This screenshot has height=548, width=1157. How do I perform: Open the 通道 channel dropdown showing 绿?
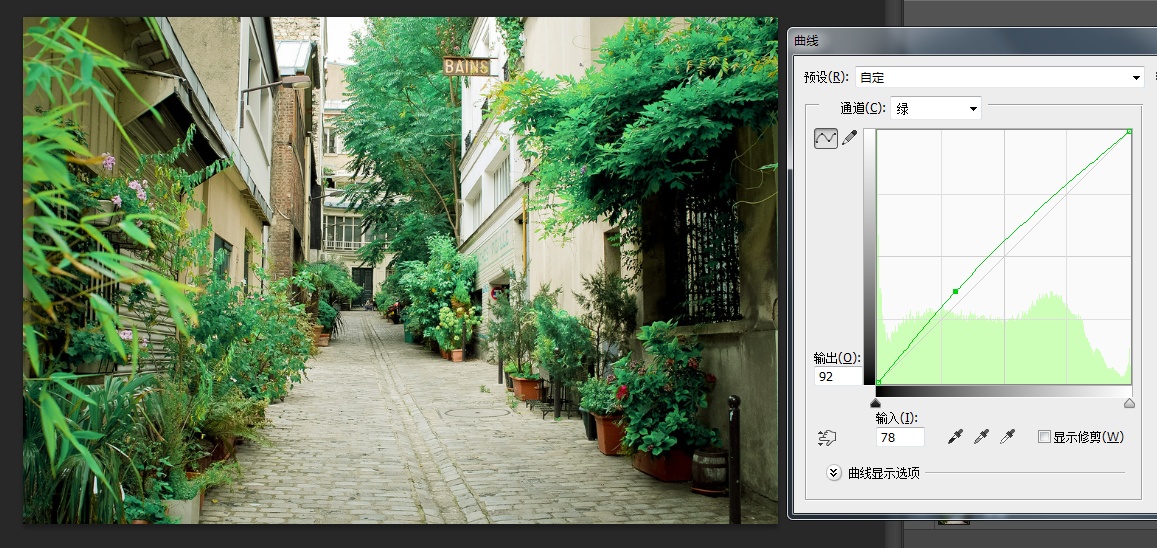[936, 108]
